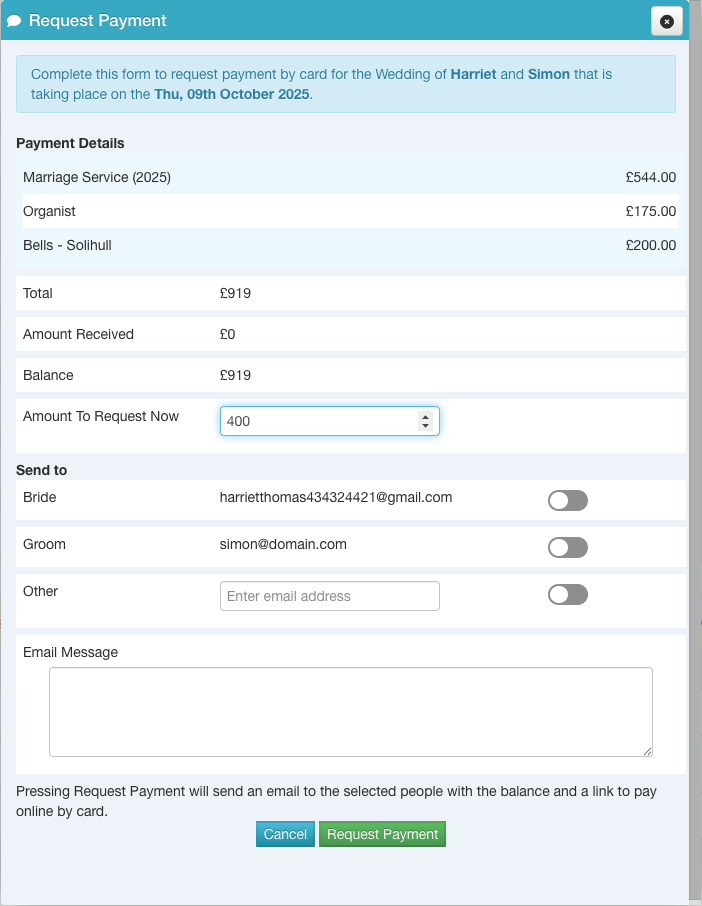Select the Organist payment line

pos(350,211)
